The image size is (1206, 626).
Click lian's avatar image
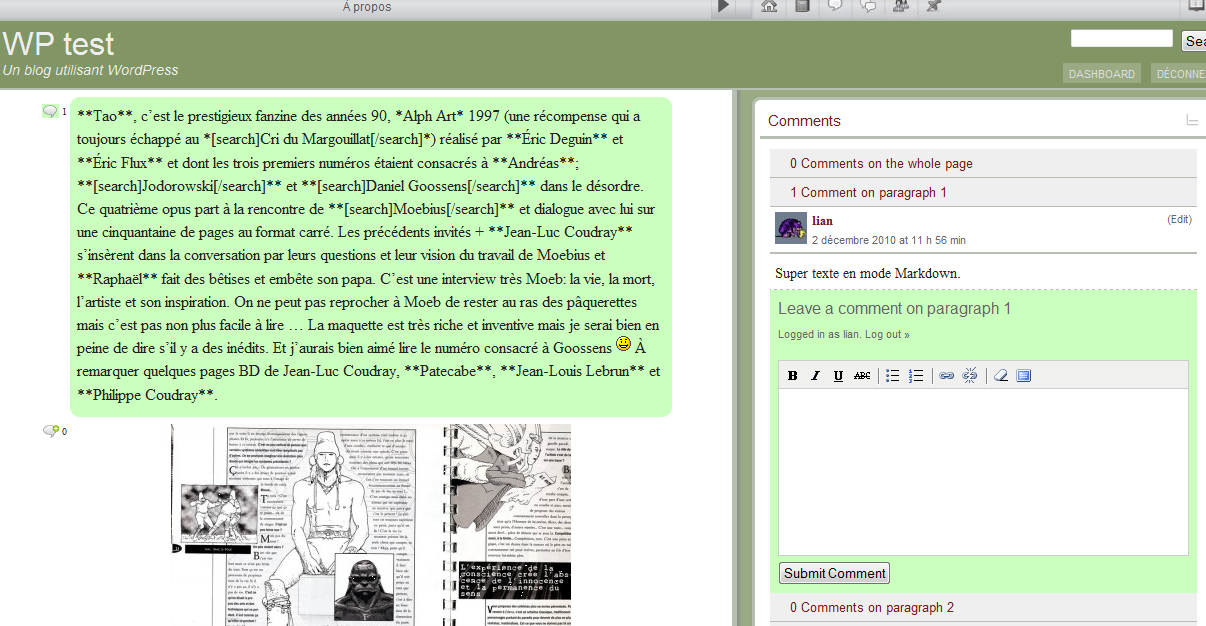(791, 228)
